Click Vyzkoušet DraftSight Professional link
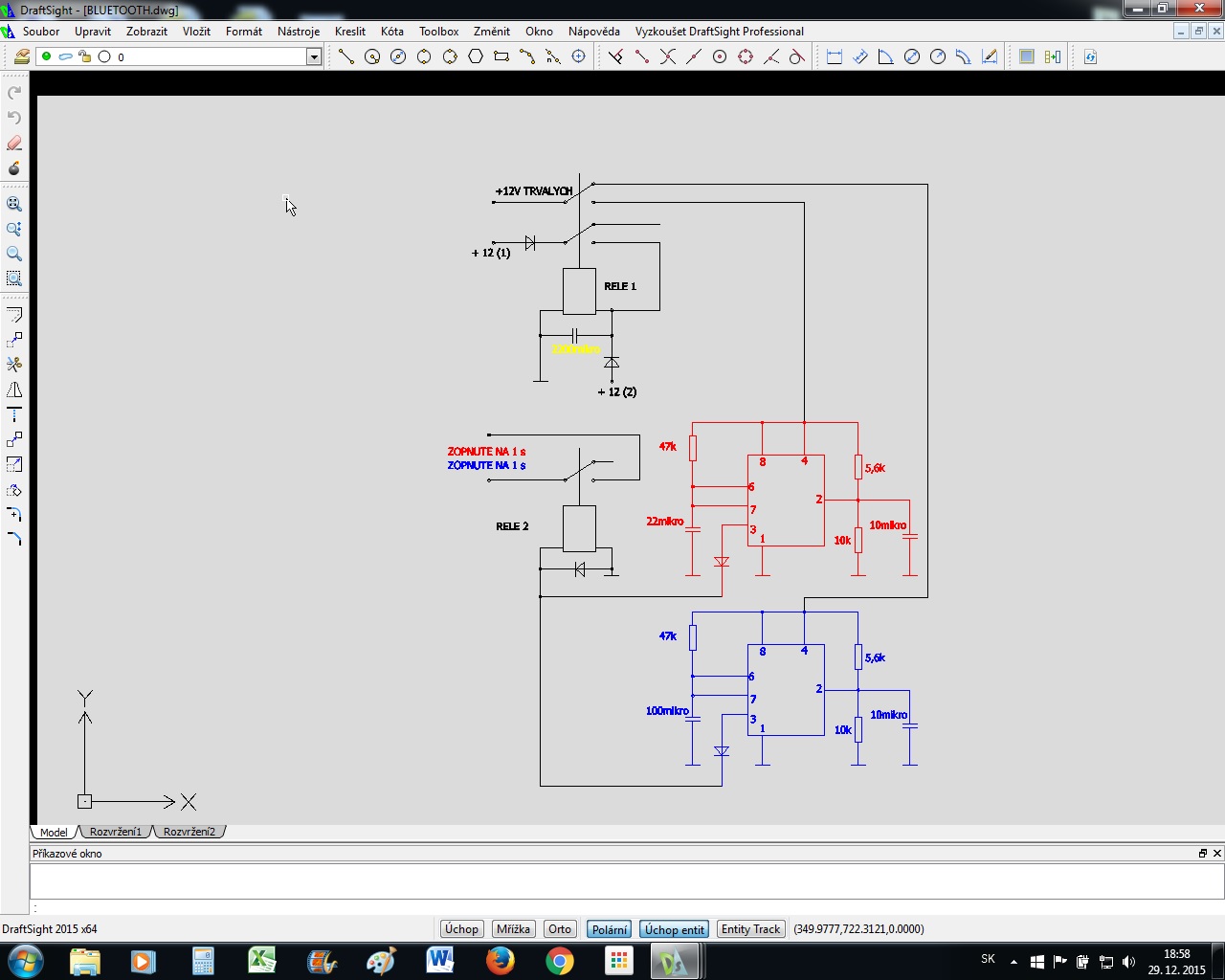 [719, 32]
